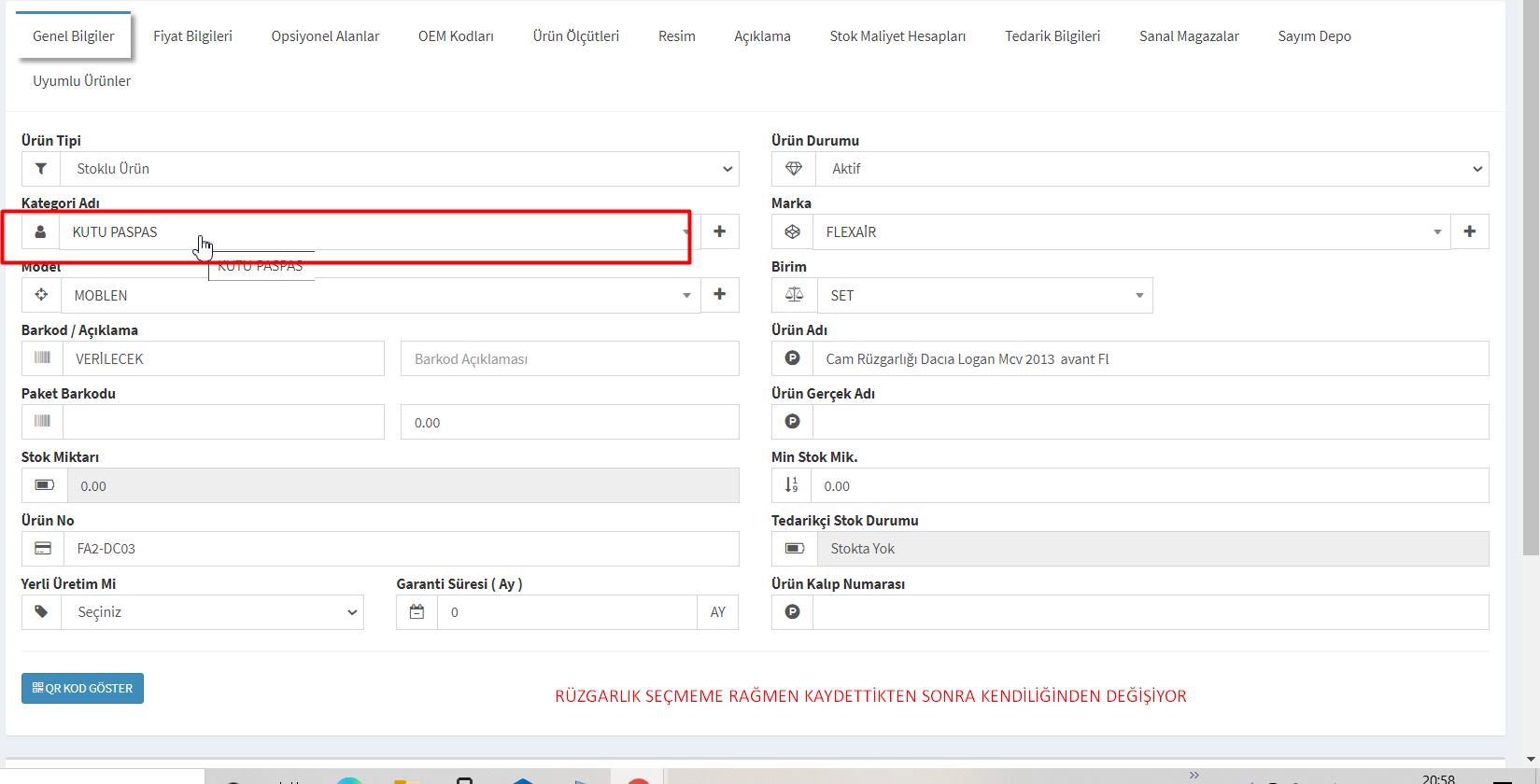Expand the Marka combo box showing FLEXAİR
This screenshot has height=784, width=1540.
(x=1131, y=231)
